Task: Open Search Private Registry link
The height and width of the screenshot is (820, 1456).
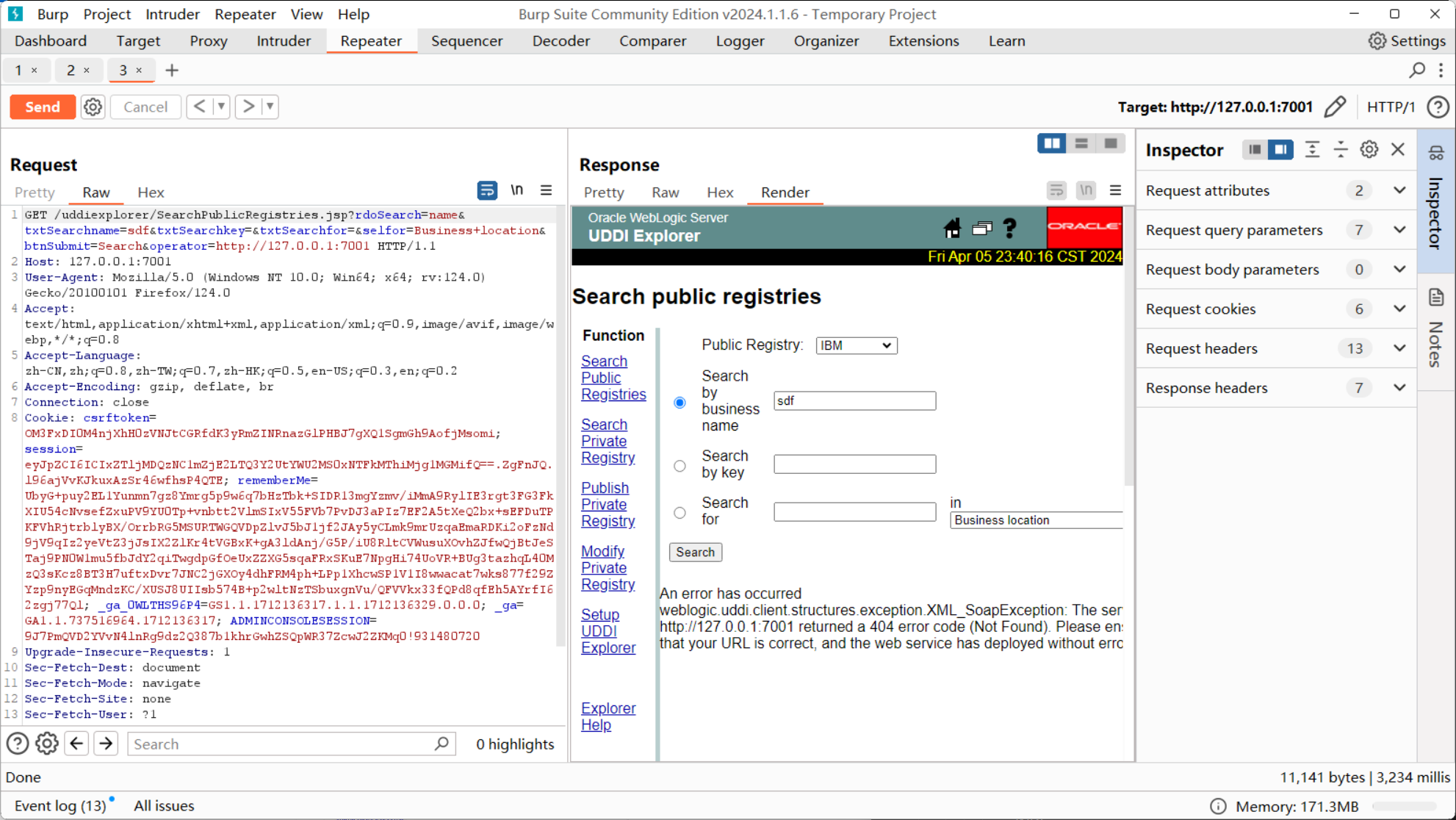Action: click(x=608, y=441)
